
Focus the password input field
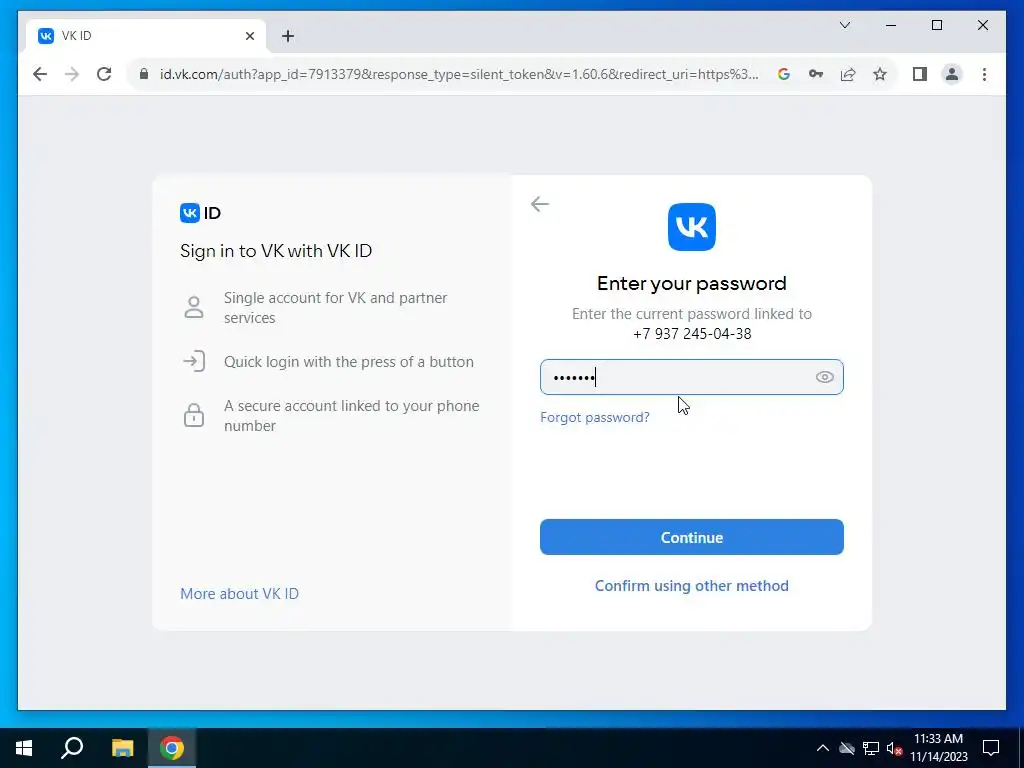point(692,377)
